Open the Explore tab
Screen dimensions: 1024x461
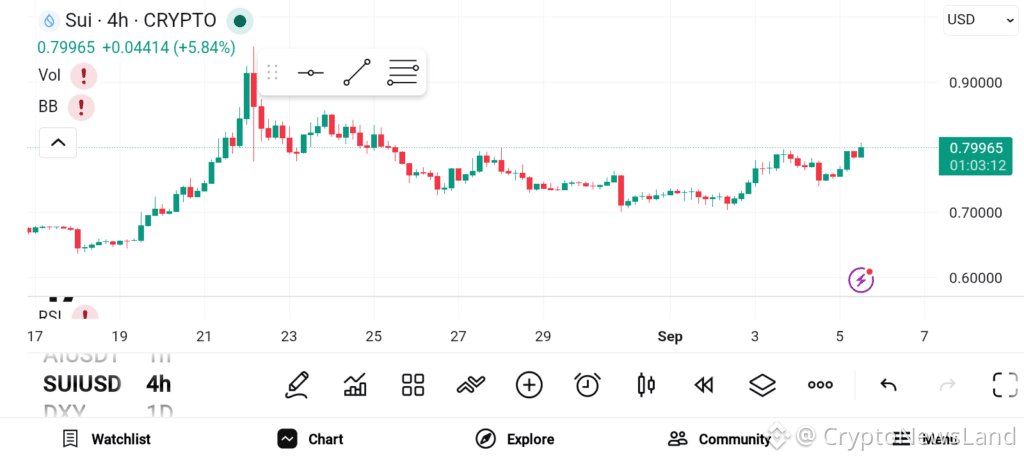[x=515, y=439]
